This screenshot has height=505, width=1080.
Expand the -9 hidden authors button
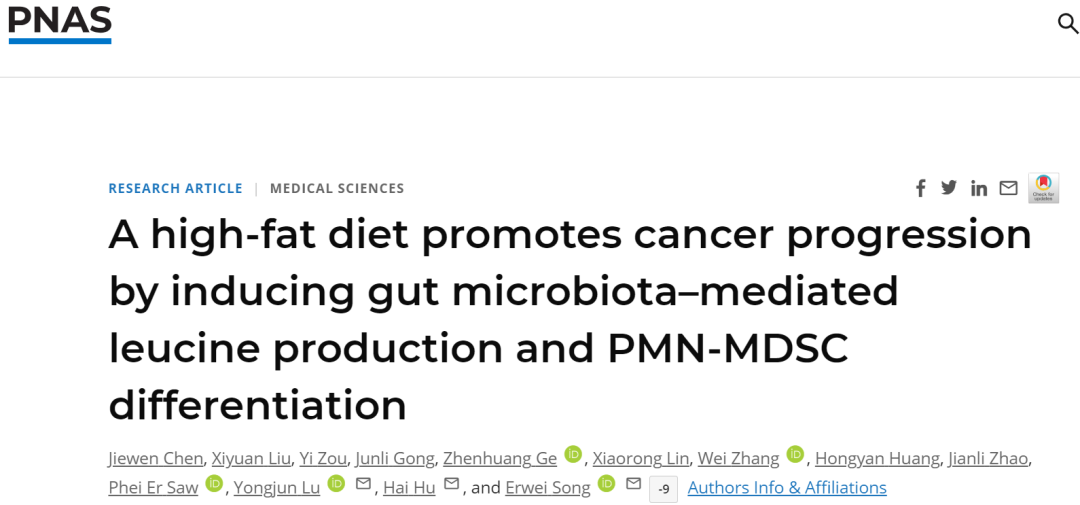[663, 489]
